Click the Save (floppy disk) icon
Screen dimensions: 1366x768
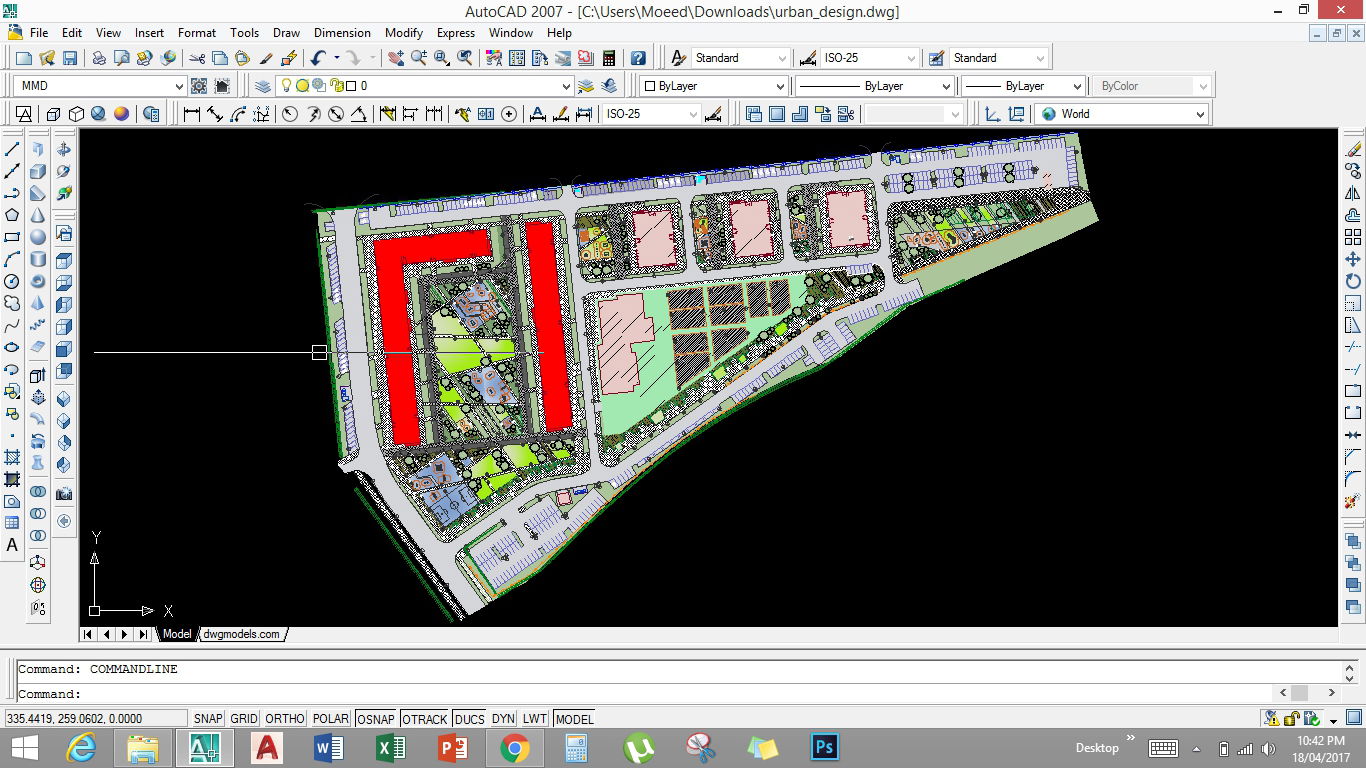pyautogui.click(x=70, y=57)
